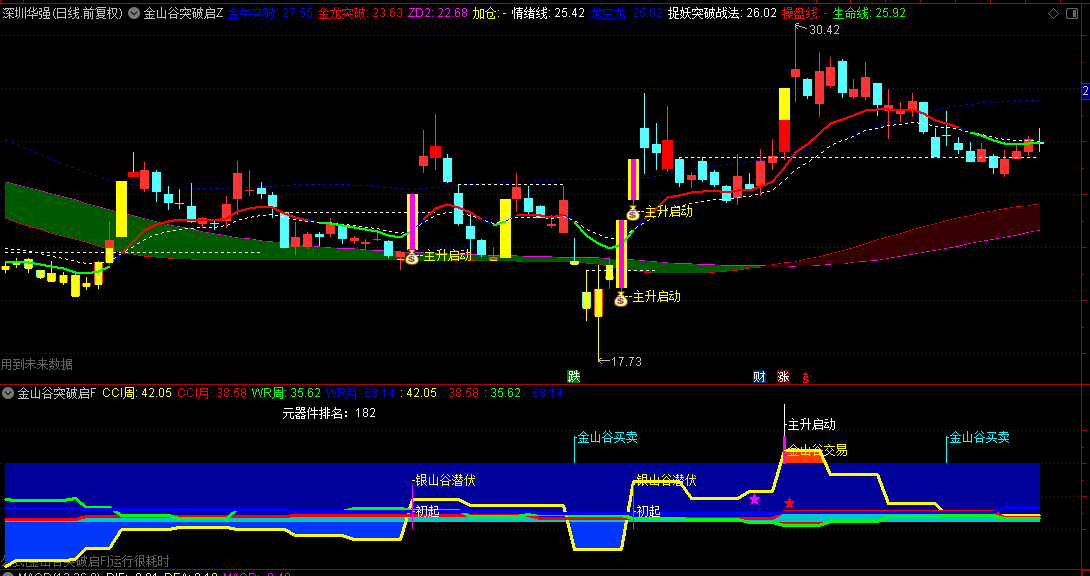Screen dimensions: 1090x576
Task: Click the CCI月: 38.58 label
Action: click(212, 393)
